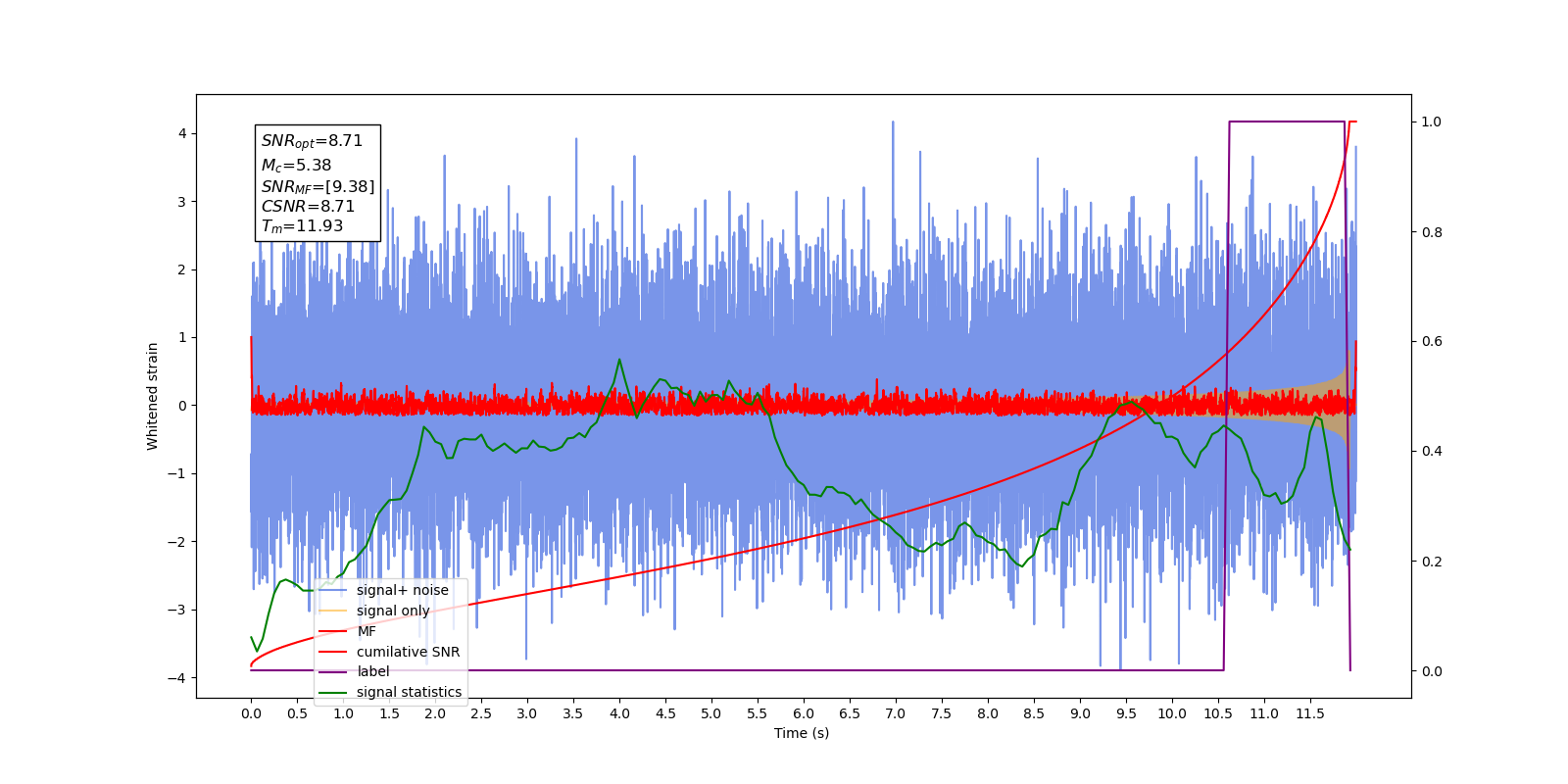The width and height of the screenshot is (1568, 784).
Task: Click the Tm=11.93 annotation text
Action: [x=302, y=226]
